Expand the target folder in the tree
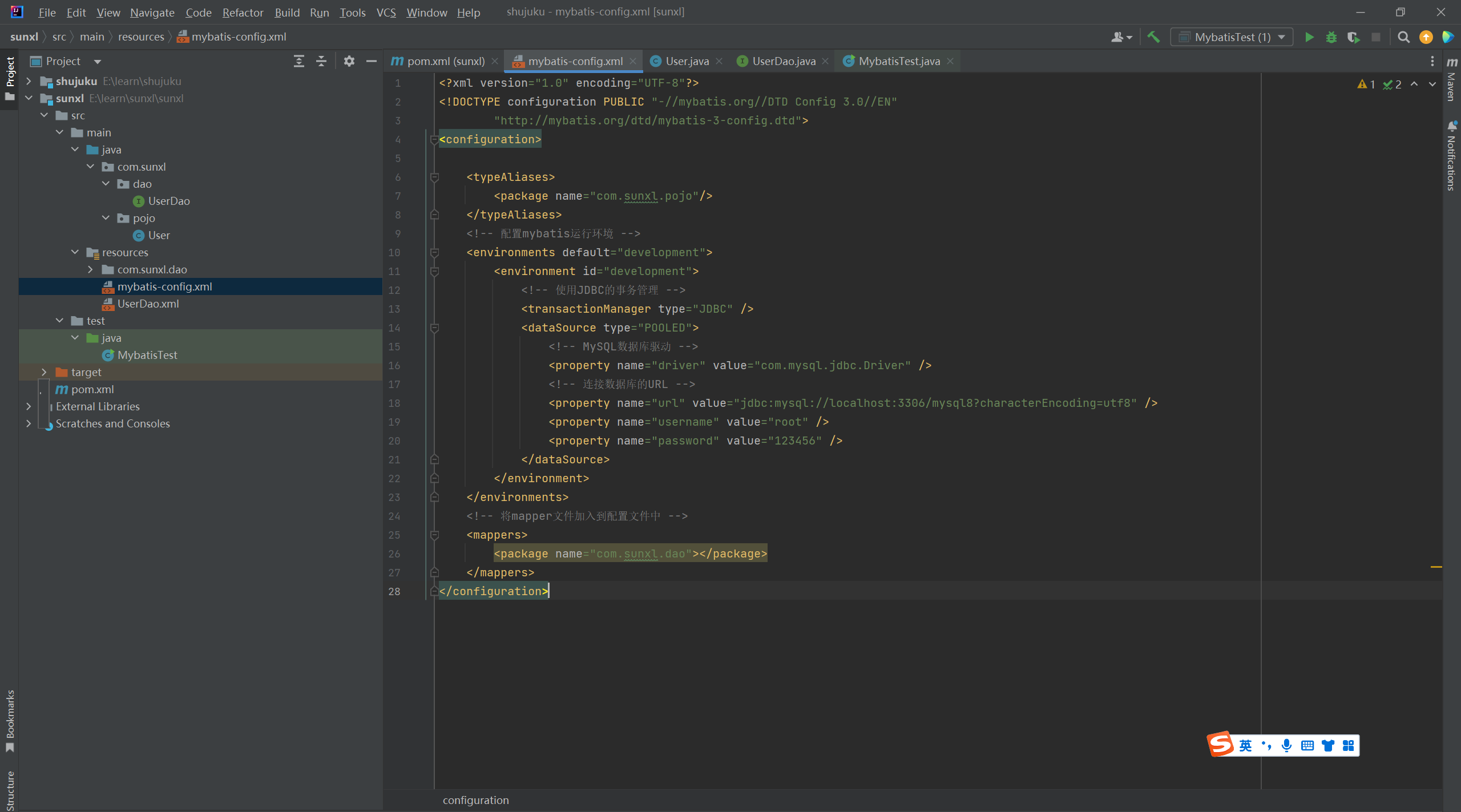Viewport: 1461px width, 812px height. click(x=44, y=372)
